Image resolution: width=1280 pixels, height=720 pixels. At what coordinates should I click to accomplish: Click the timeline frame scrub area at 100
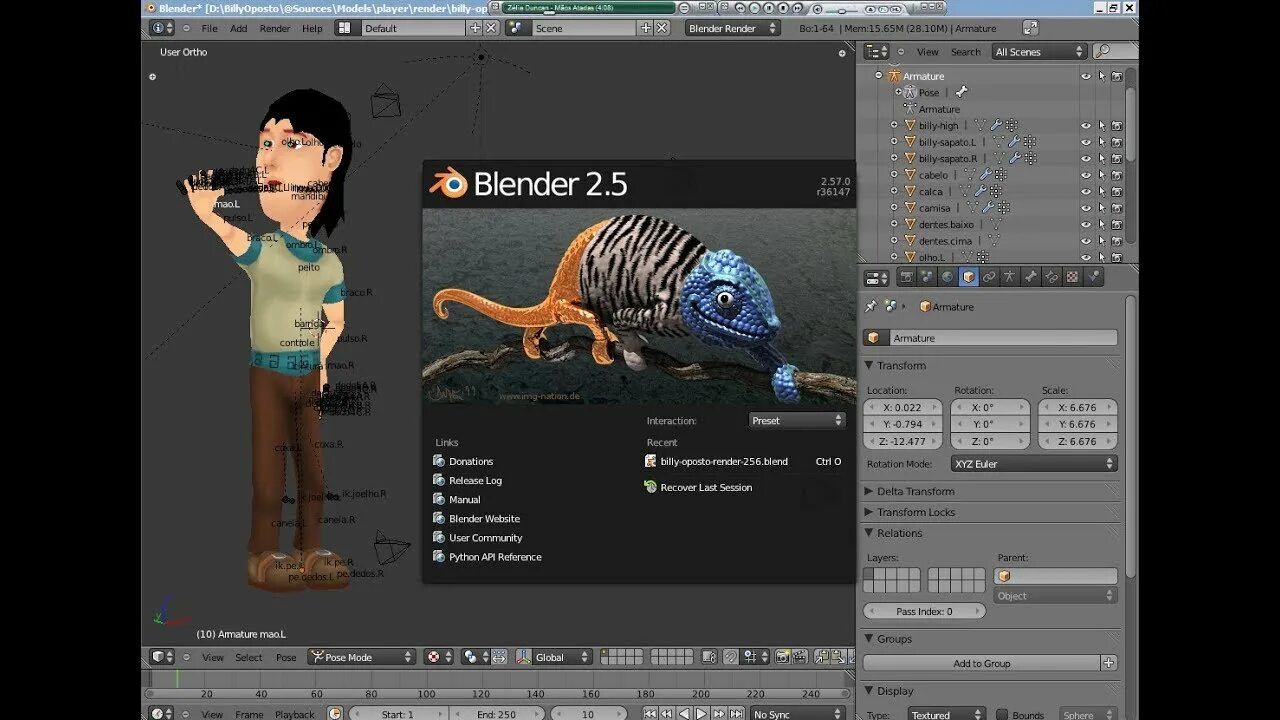(x=426, y=686)
